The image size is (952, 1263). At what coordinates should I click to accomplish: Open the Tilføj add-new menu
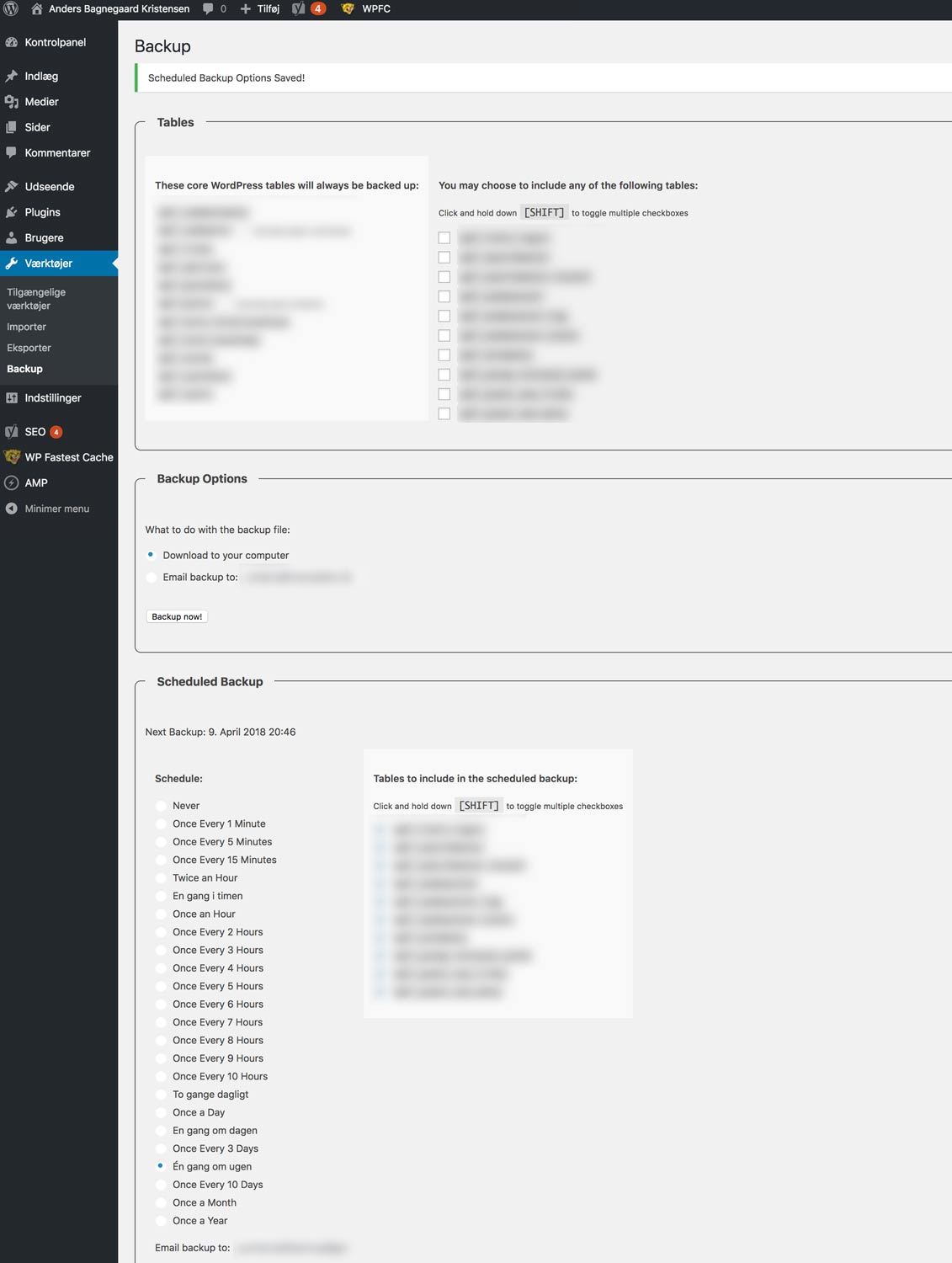260,9
